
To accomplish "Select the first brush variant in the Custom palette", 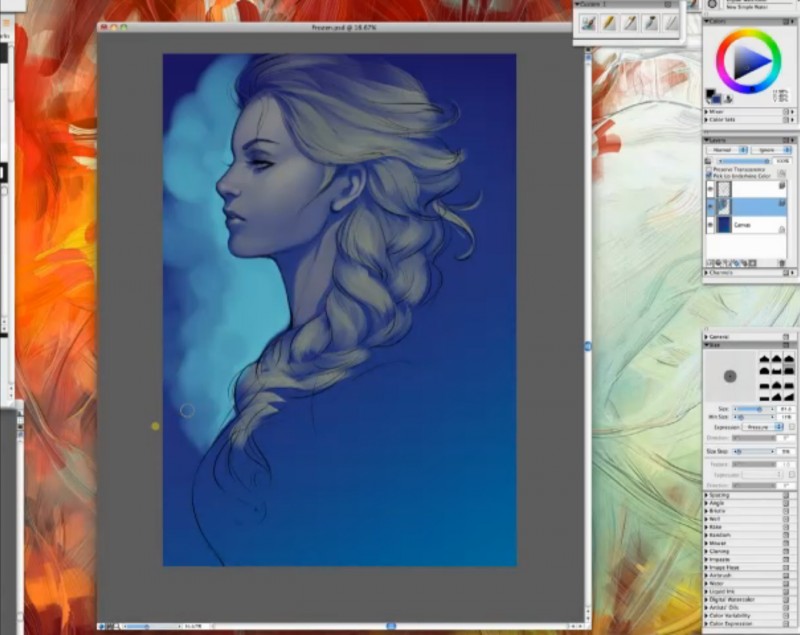I will click(x=588, y=23).
